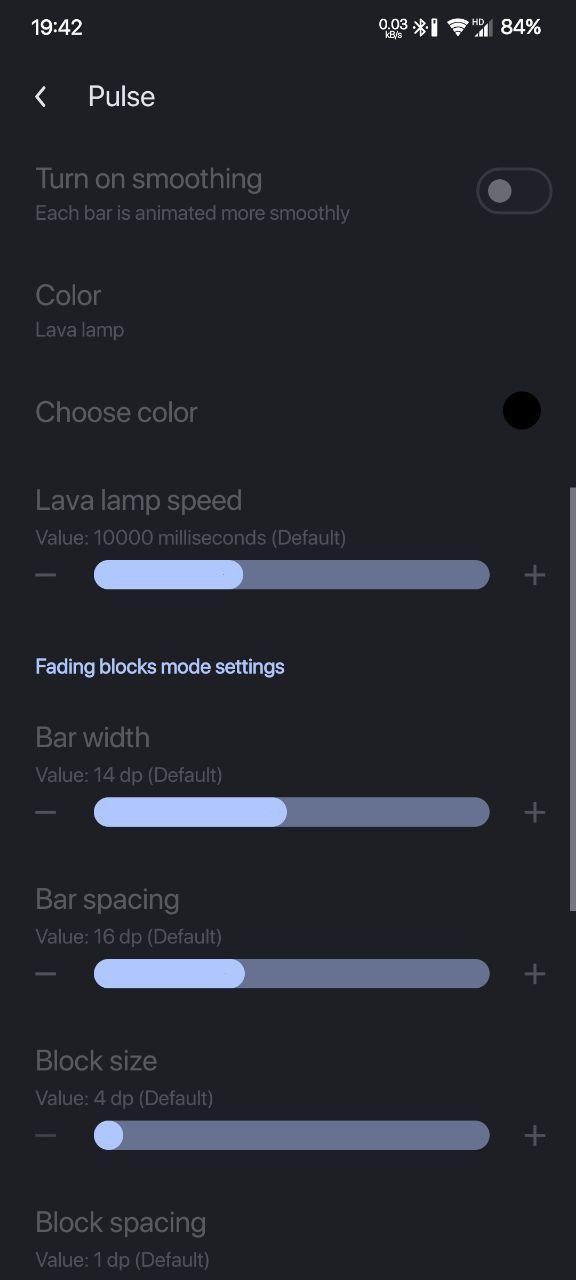Tap the black Choose color swatch
The image size is (576, 1280).
tap(521, 410)
